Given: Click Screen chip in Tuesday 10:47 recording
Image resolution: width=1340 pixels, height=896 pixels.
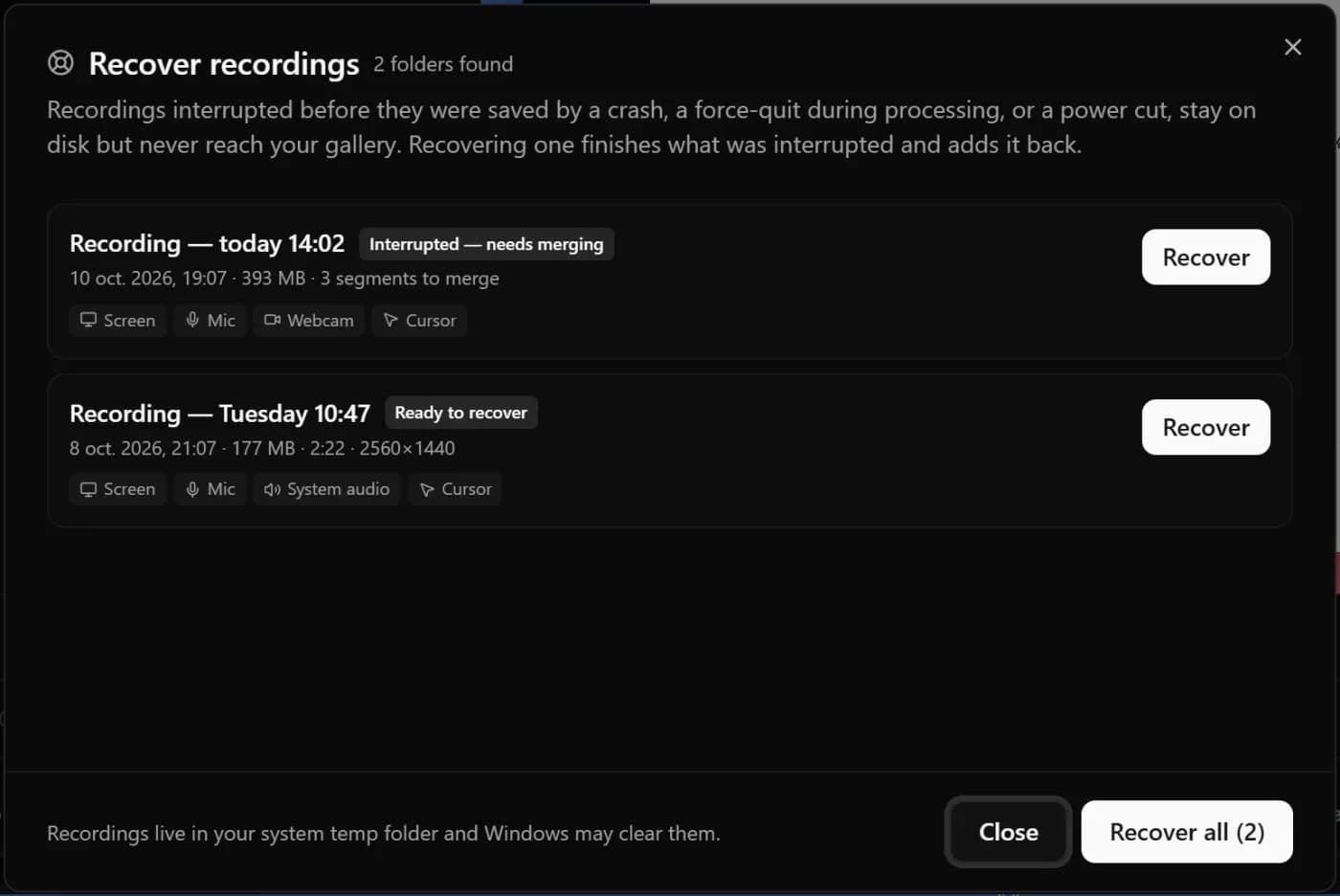Looking at the screenshot, I should tap(118, 489).
